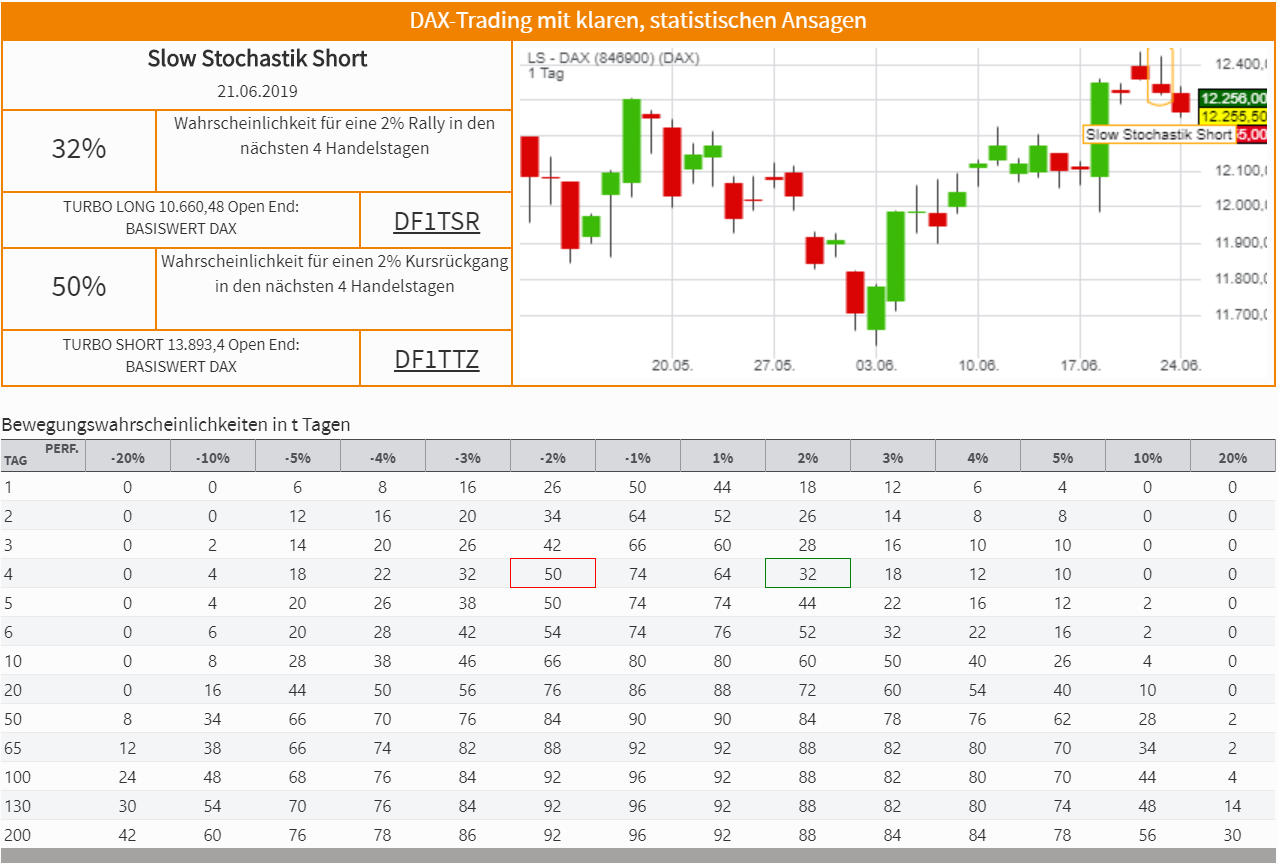
Task: Open the DF1TSR turbo long link
Action: (437, 221)
